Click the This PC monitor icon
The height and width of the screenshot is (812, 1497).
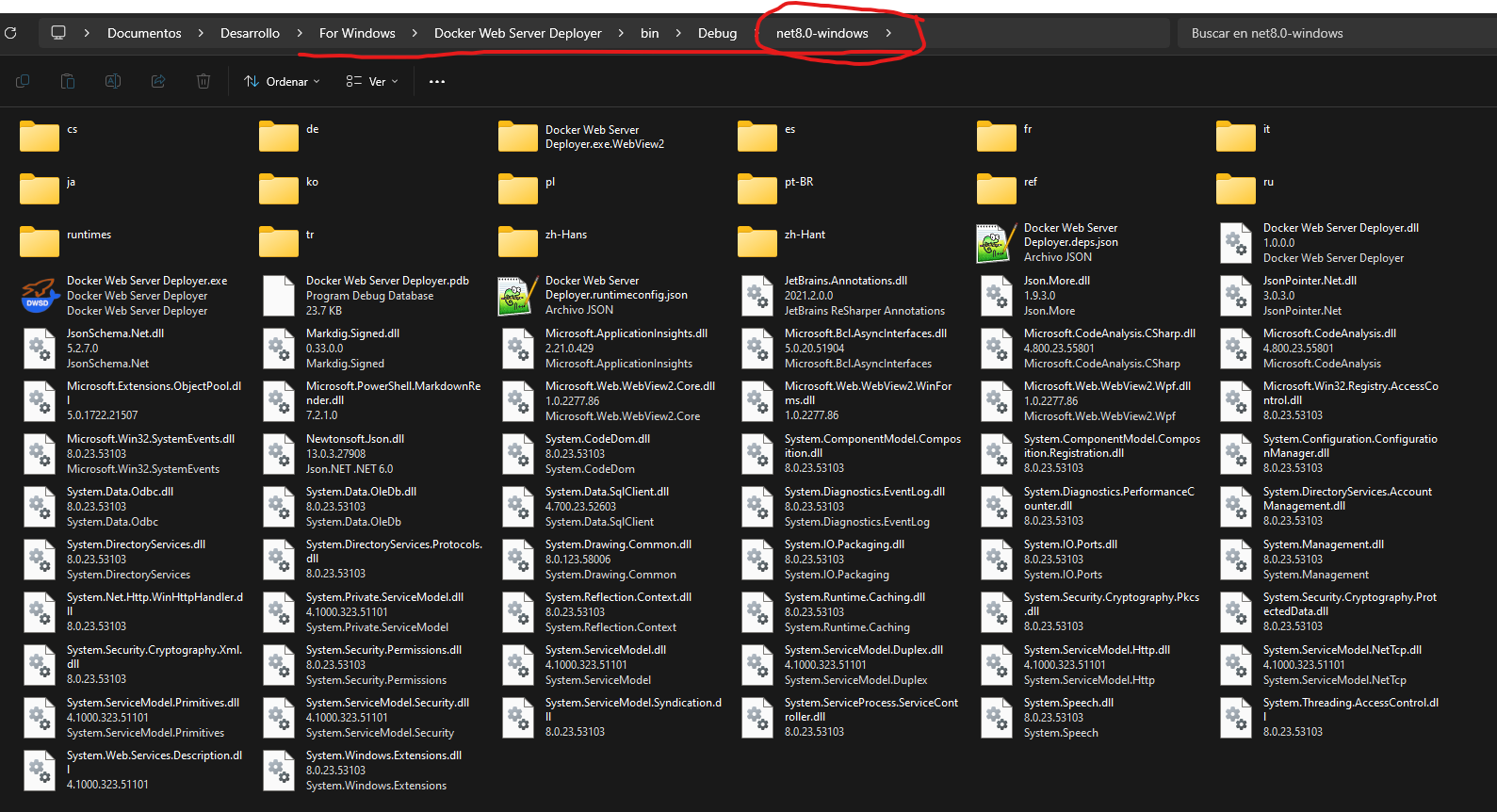58,33
